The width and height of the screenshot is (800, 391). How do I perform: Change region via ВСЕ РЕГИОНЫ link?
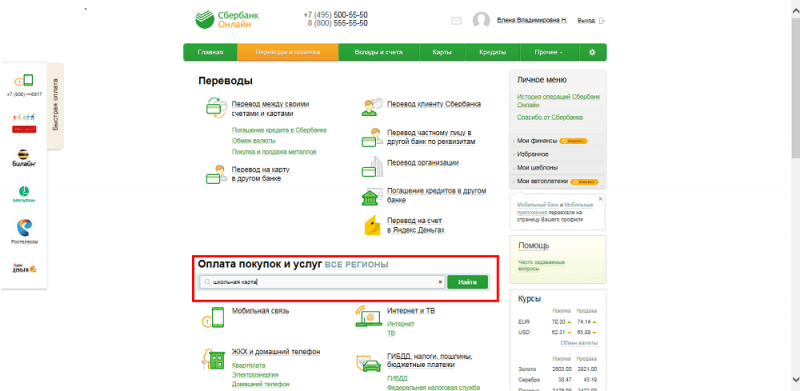(356, 265)
